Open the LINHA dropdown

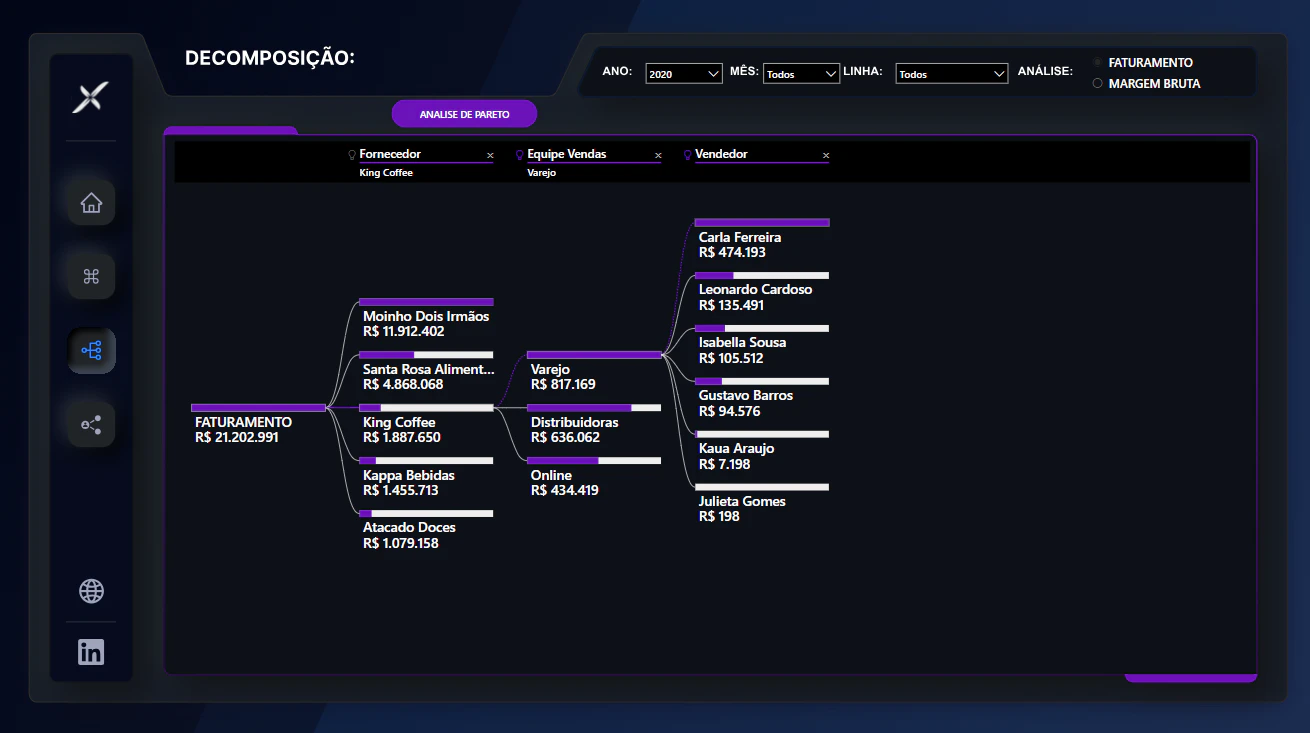952,73
